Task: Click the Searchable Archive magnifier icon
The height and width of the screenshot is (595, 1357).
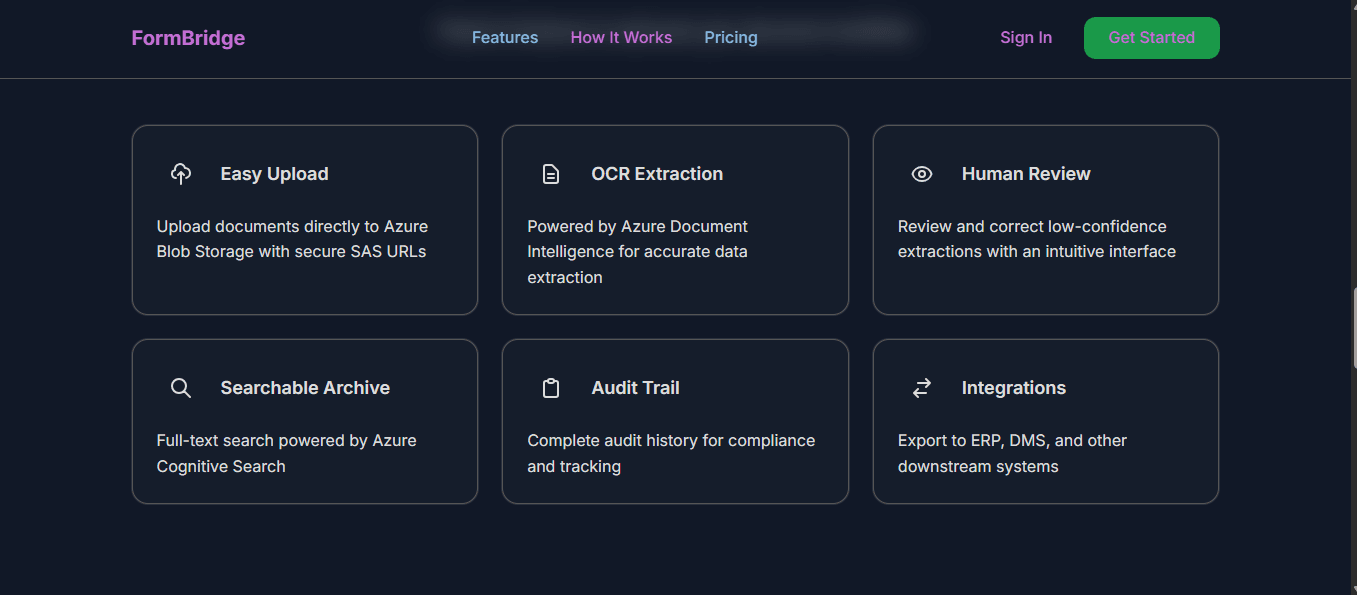Action: coord(181,388)
